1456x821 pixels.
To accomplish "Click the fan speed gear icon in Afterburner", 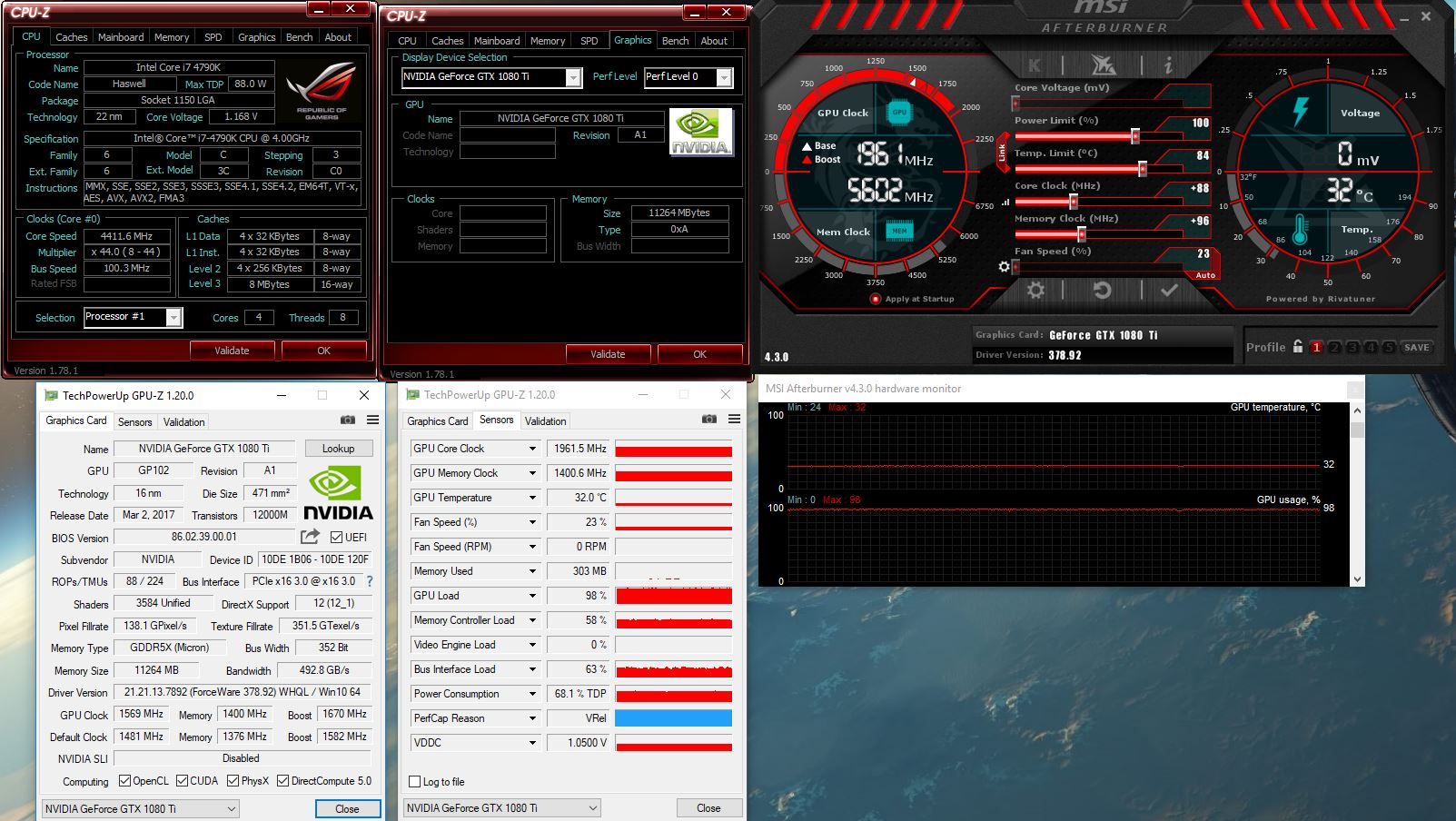I will 1004,266.
